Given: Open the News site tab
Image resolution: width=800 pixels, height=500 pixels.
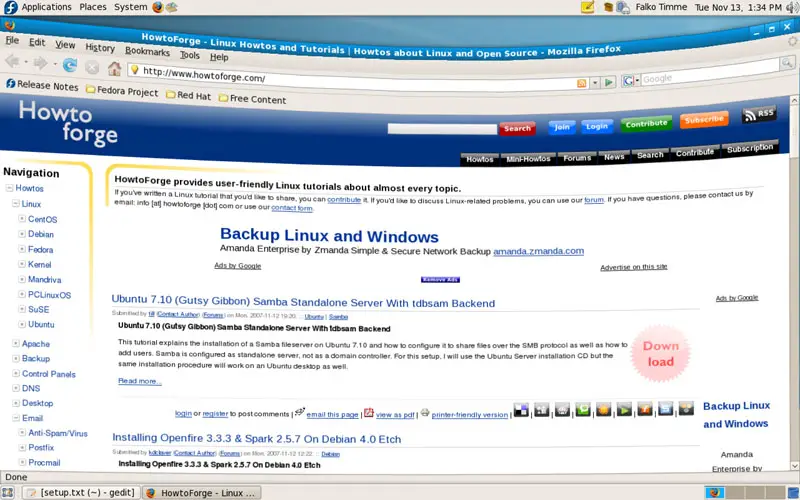Looking at the screenshot, I should pos(614,157).
